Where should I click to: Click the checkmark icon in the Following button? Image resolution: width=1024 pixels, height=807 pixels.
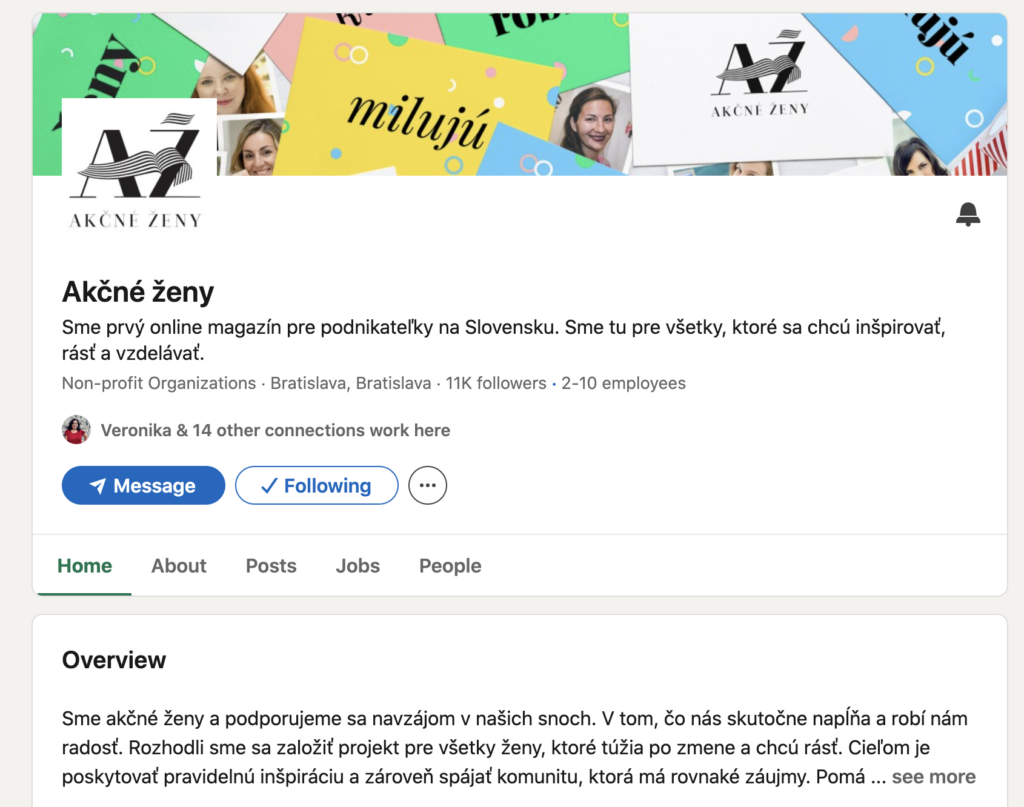click(269, 486)
